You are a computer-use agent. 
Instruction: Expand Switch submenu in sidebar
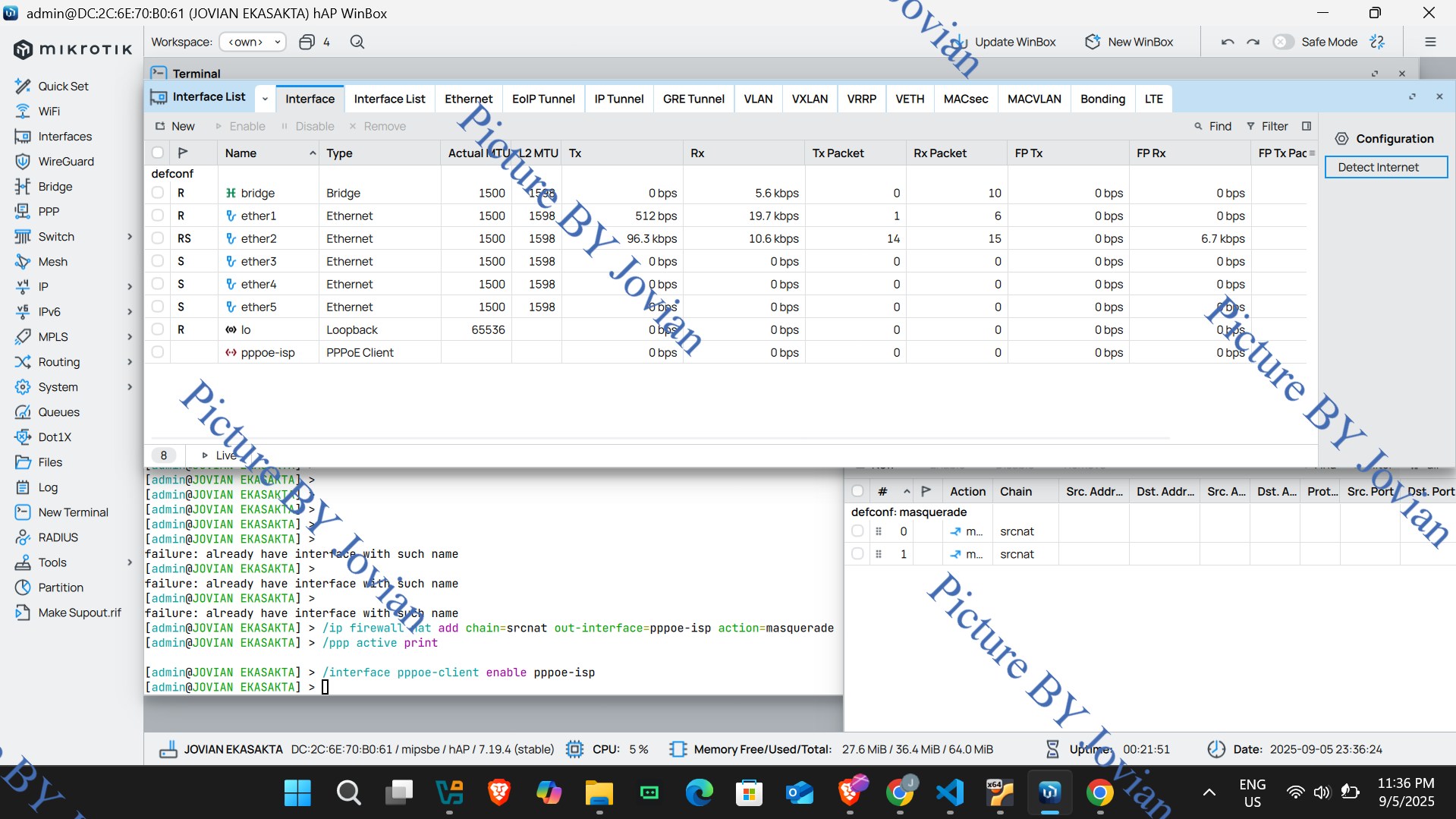coord(130,236)
